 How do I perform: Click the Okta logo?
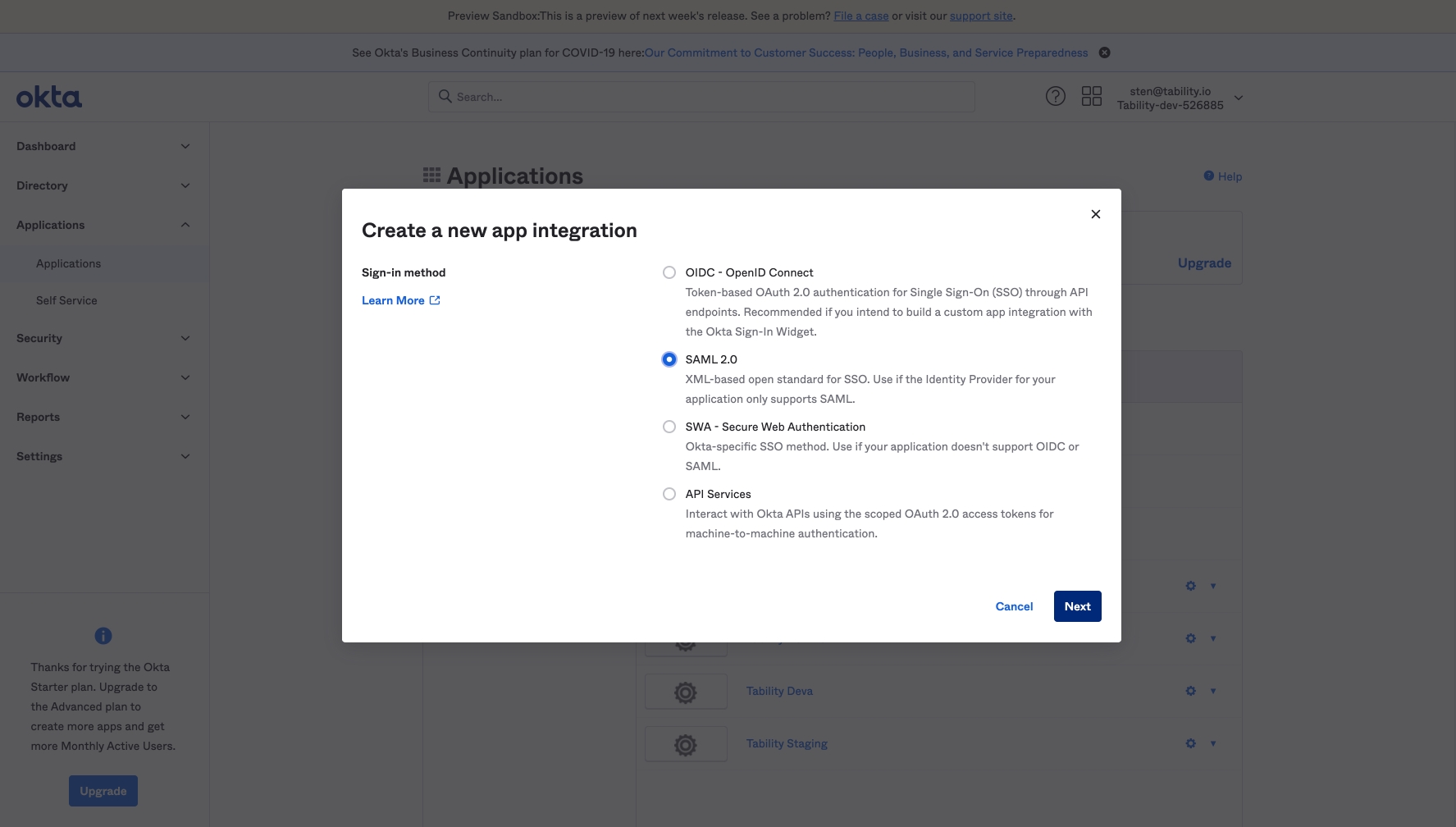coord(49,98)
